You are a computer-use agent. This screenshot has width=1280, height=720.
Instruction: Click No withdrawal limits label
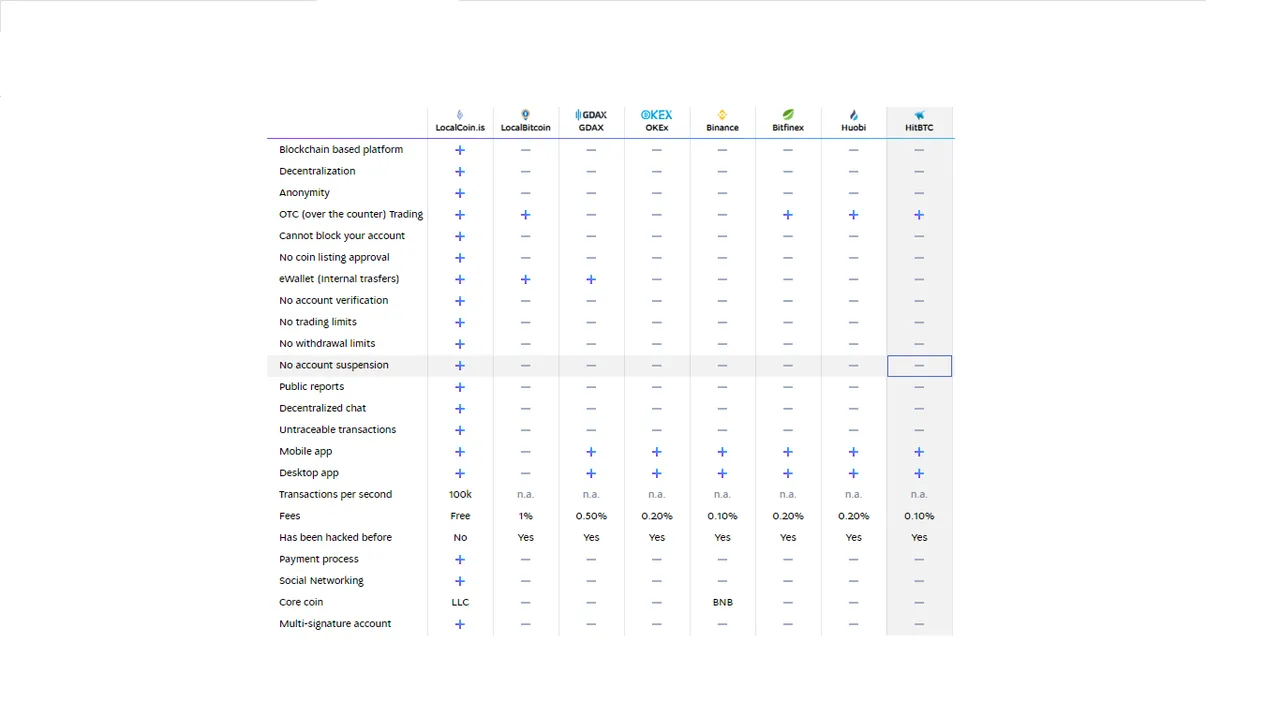[327, 344]
